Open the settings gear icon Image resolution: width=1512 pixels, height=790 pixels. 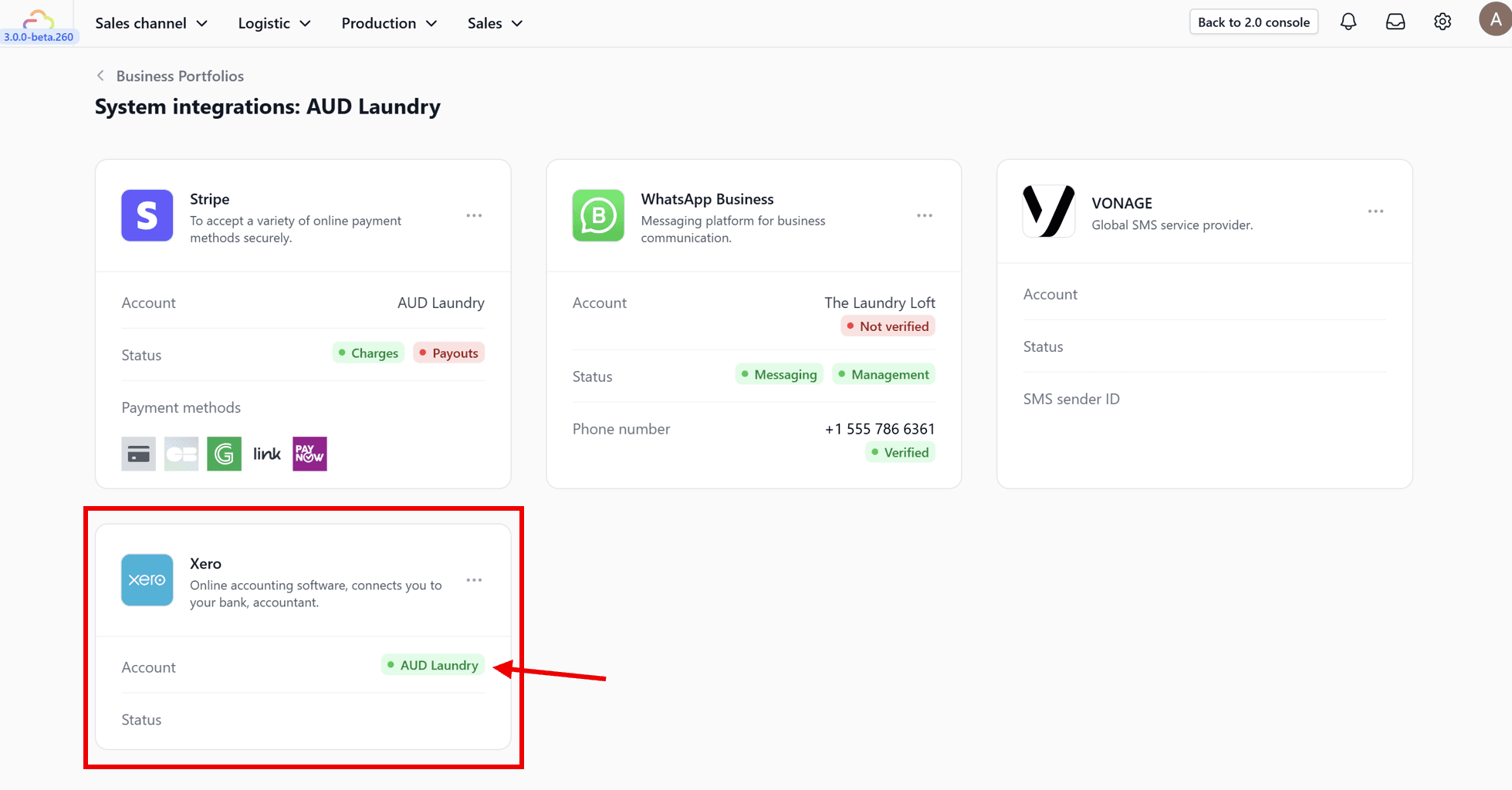tap(1442, 22)
